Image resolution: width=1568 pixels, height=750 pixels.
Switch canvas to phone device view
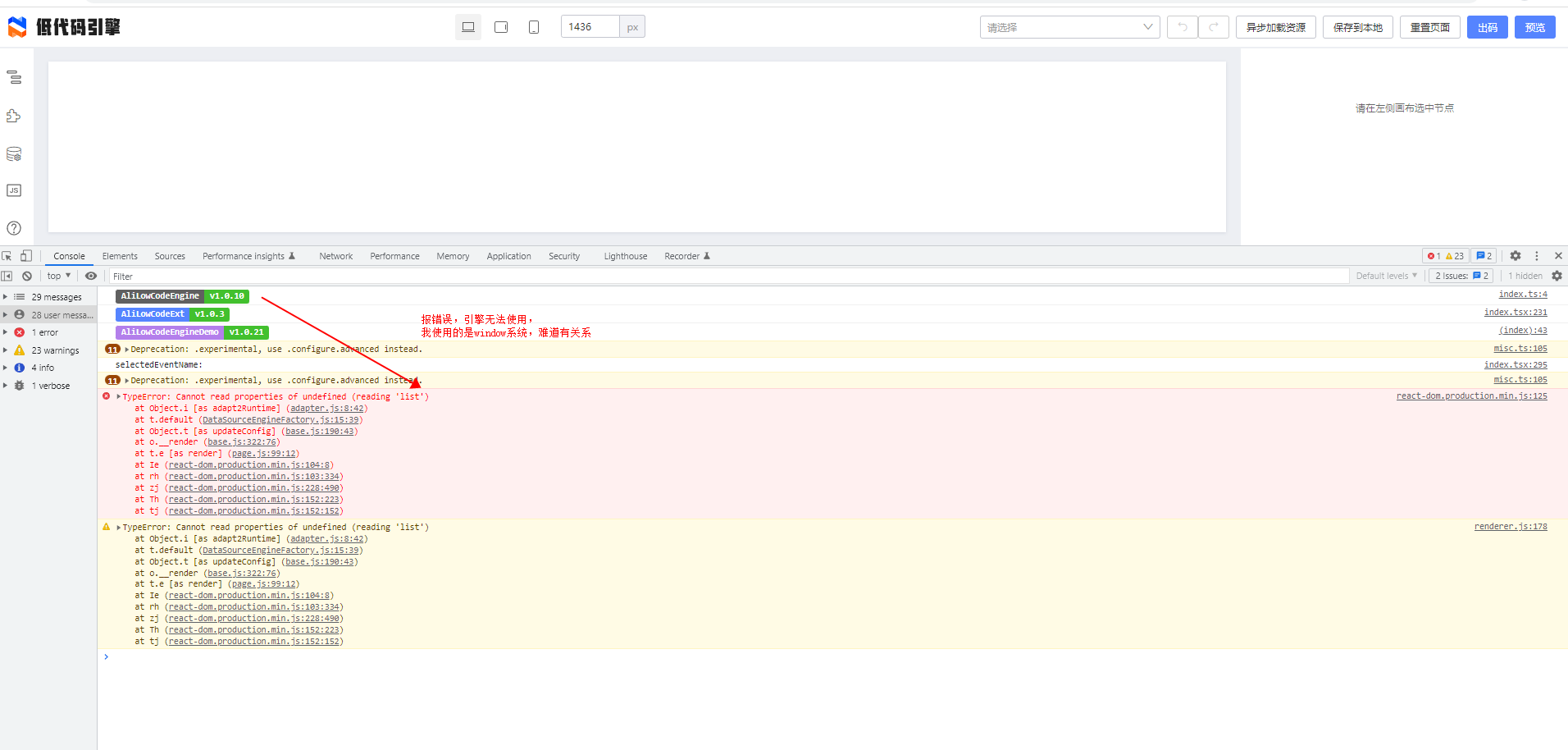pos(534,27)
